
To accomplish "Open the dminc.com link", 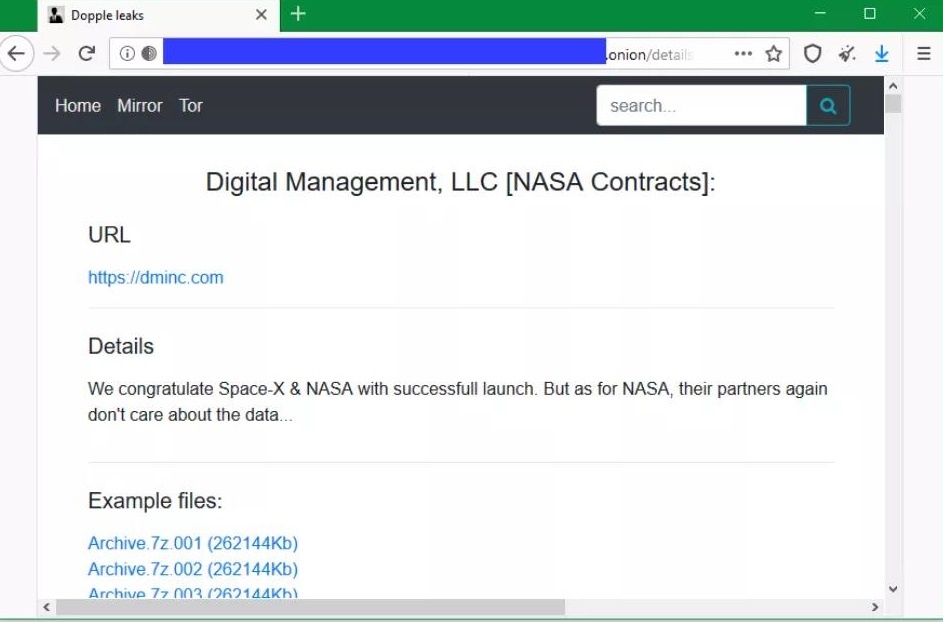I will click(x=156, y=278).
